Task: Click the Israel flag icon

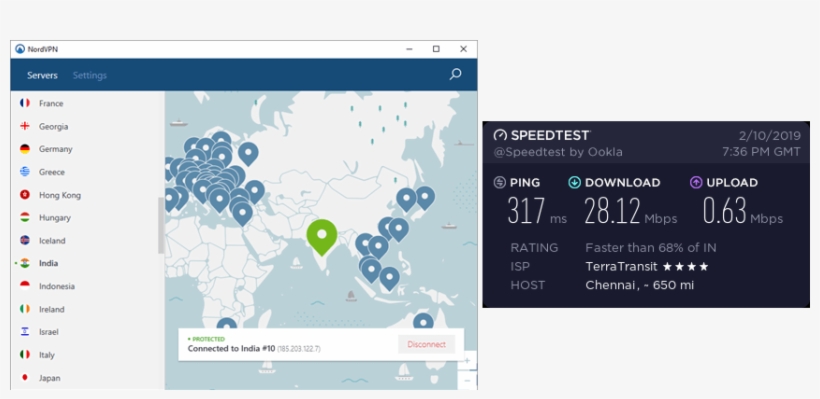Action: coord(25,332)
